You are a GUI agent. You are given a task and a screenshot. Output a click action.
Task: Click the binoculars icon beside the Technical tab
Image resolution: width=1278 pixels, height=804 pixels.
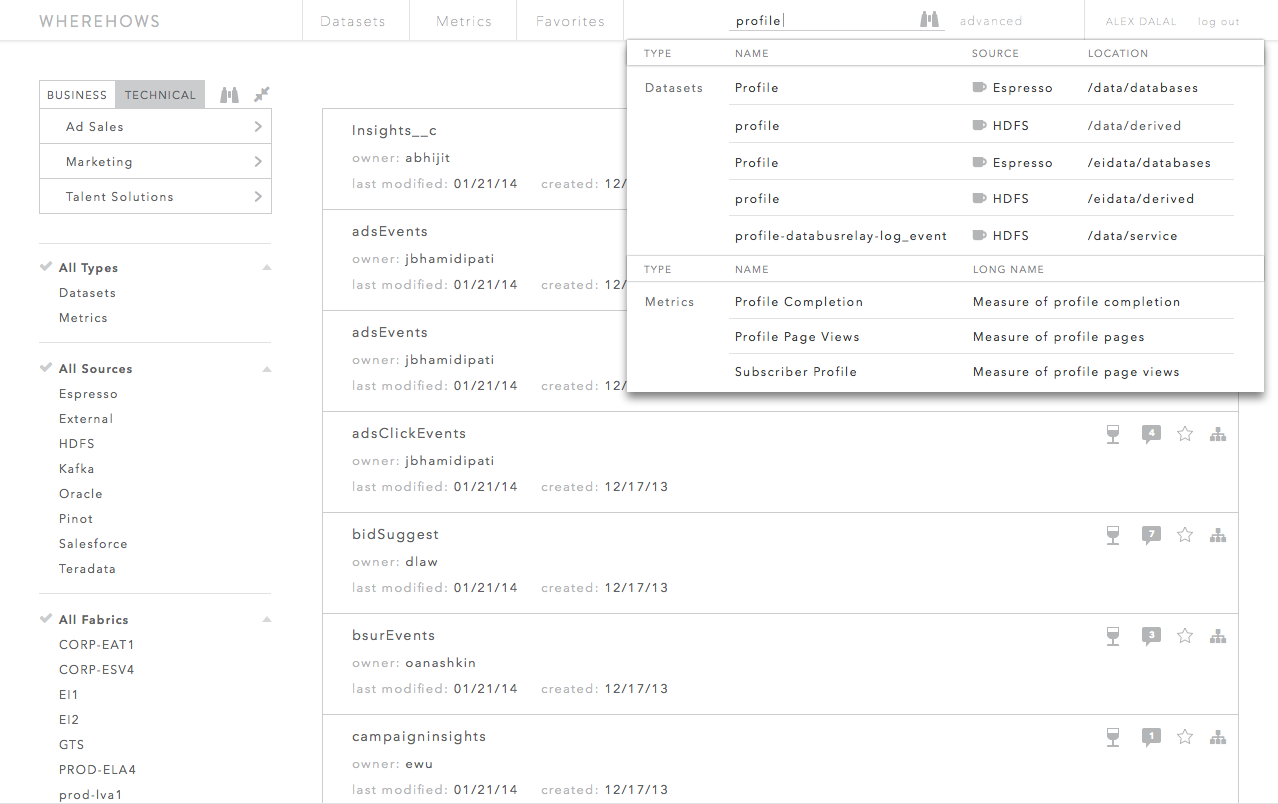click(x=230, y=95)
